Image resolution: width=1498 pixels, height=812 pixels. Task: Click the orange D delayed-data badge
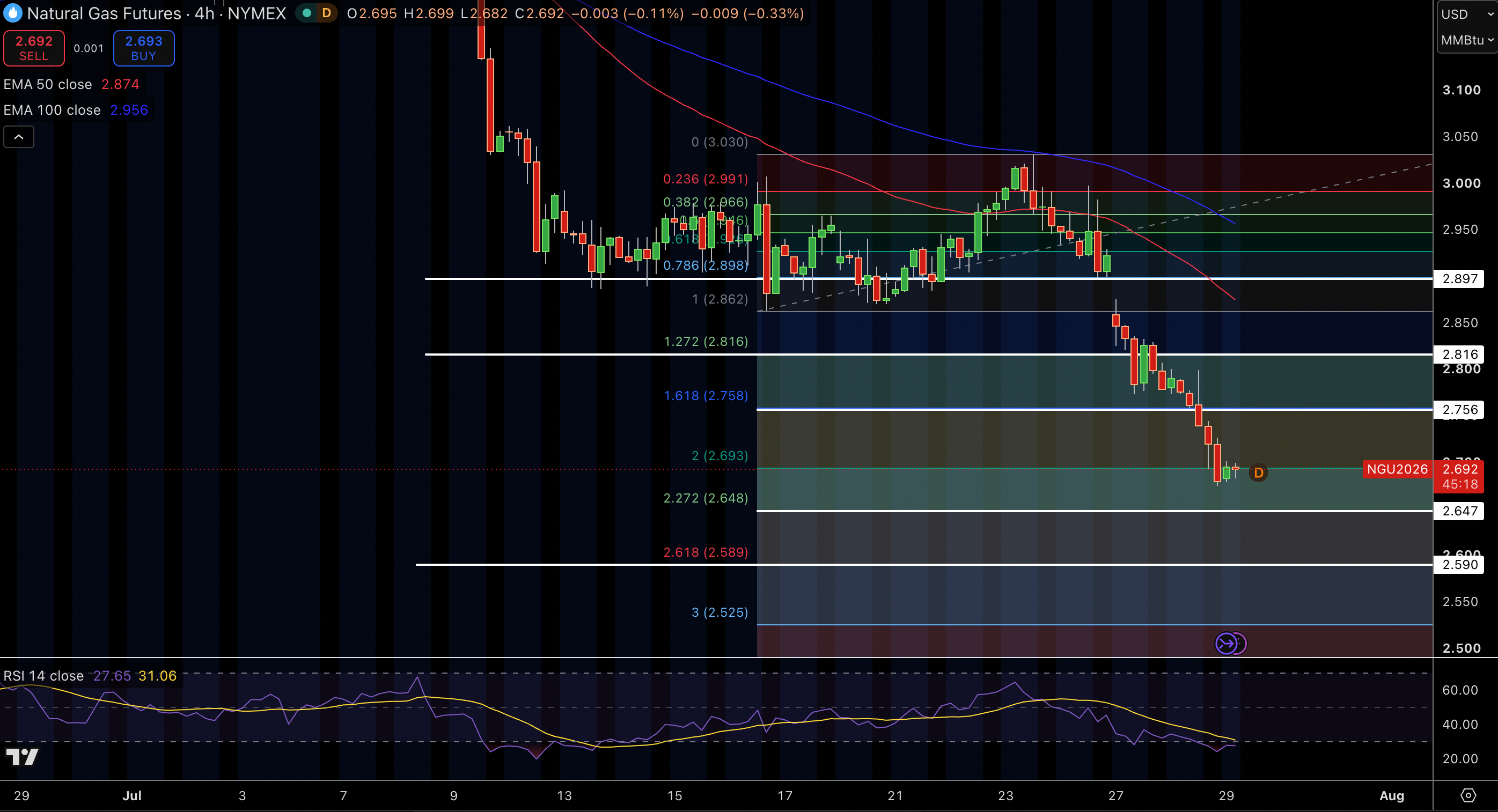click(326, 13)
